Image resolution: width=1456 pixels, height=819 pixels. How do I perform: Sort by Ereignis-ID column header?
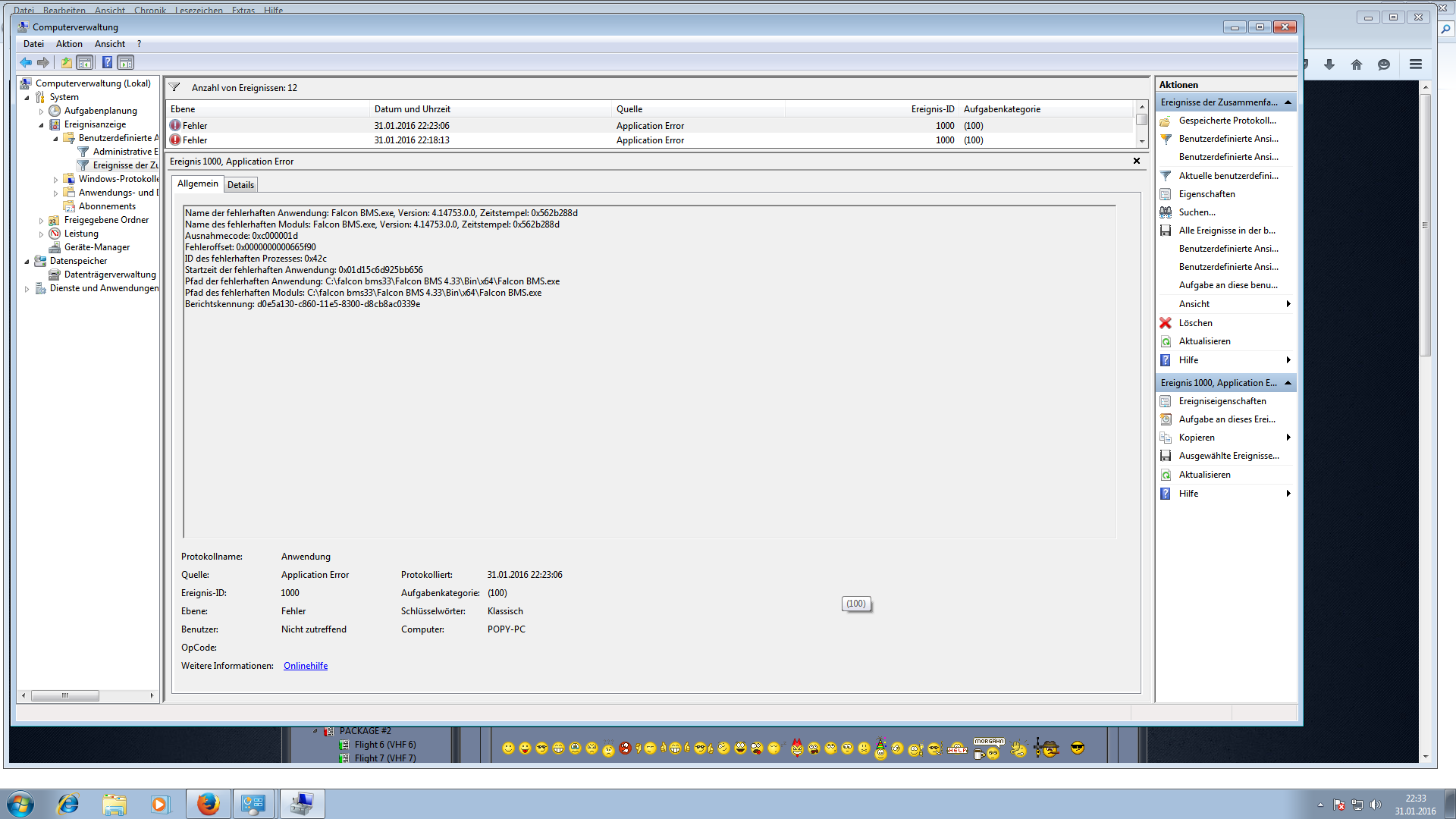pyautogui.click(x=872, y=109)
